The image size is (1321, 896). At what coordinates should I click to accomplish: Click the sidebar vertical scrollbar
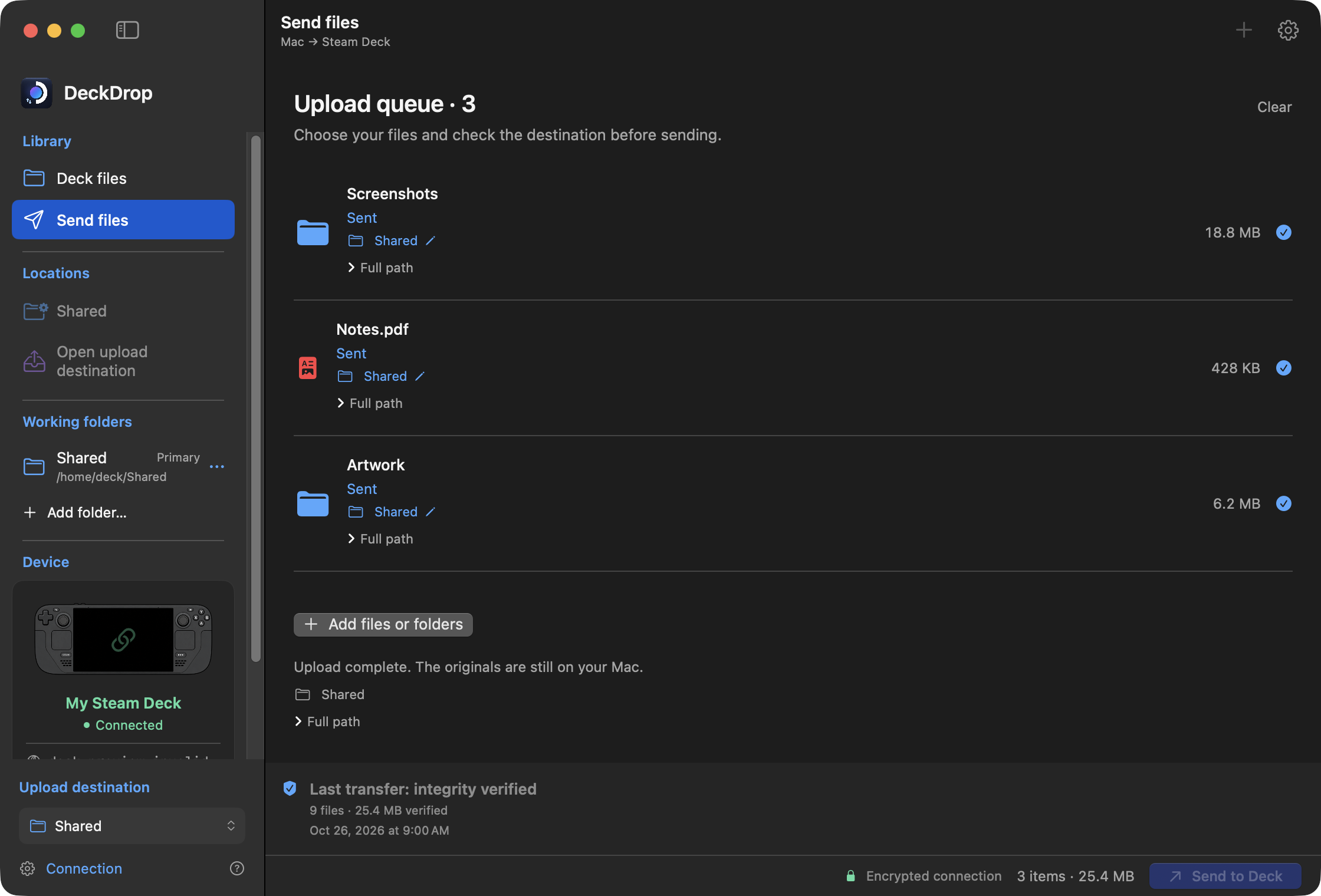[x=256, y=398]
